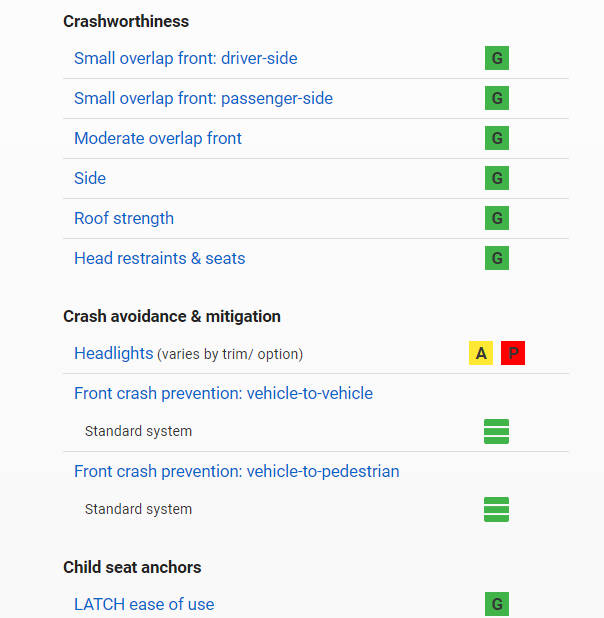604x618 pixels.
Task: Go to Moderate overlap front results
Action: click(x=158, y=138)
